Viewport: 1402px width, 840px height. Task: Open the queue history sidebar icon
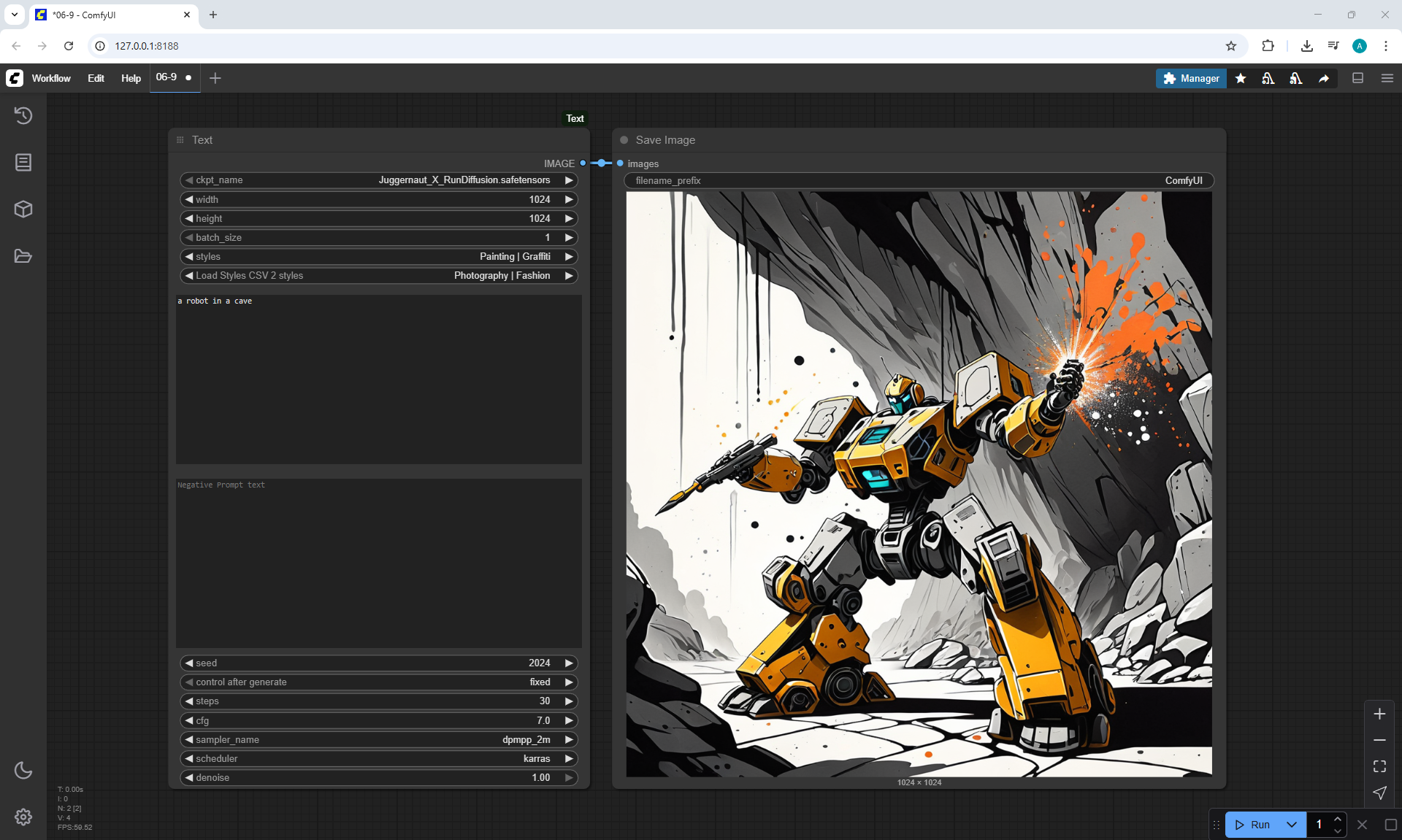(x=23, y=115)
